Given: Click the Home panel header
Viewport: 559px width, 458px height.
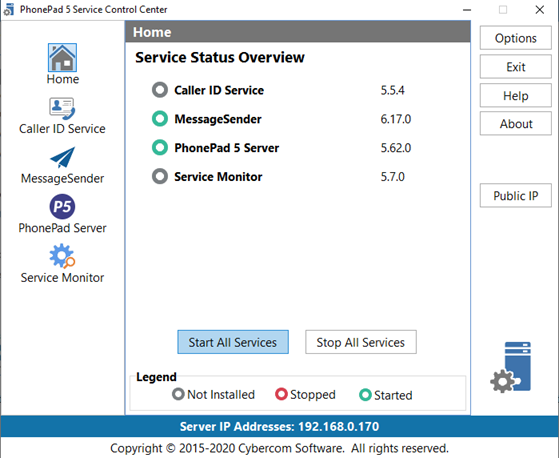Looking at the screenshot, I should coord(298,32).
